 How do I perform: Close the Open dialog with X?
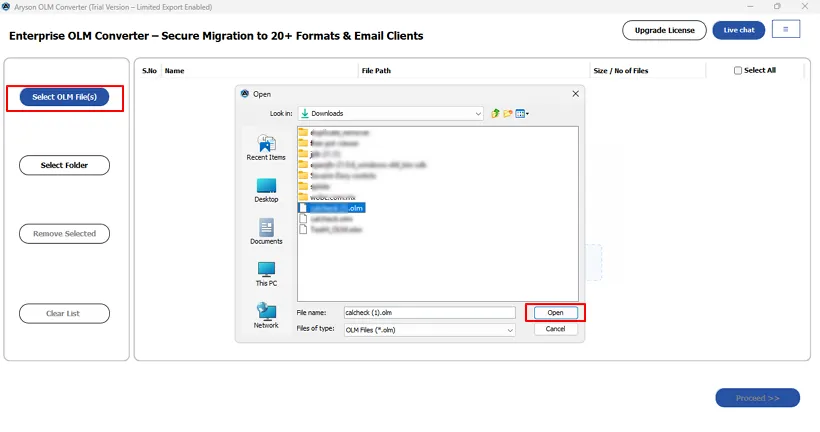point(575,94)
